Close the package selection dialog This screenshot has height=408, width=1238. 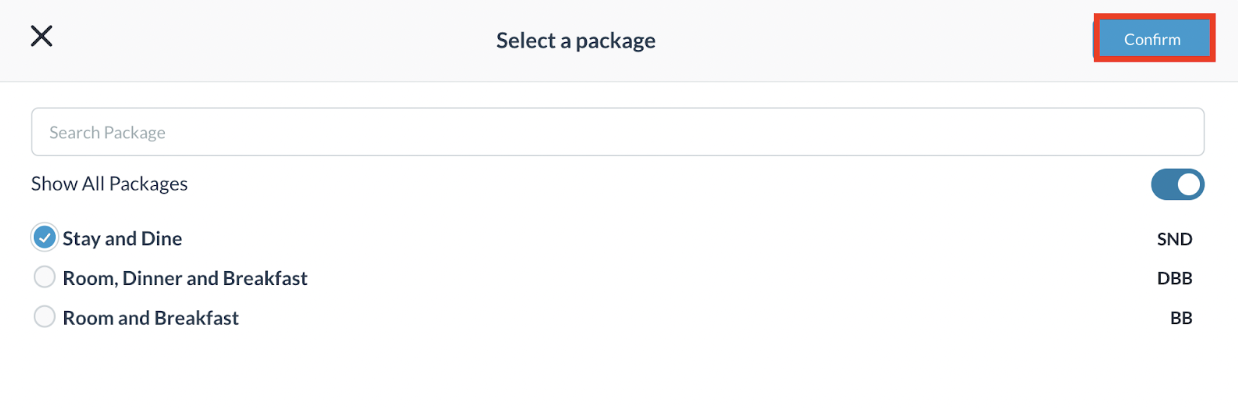41,37
